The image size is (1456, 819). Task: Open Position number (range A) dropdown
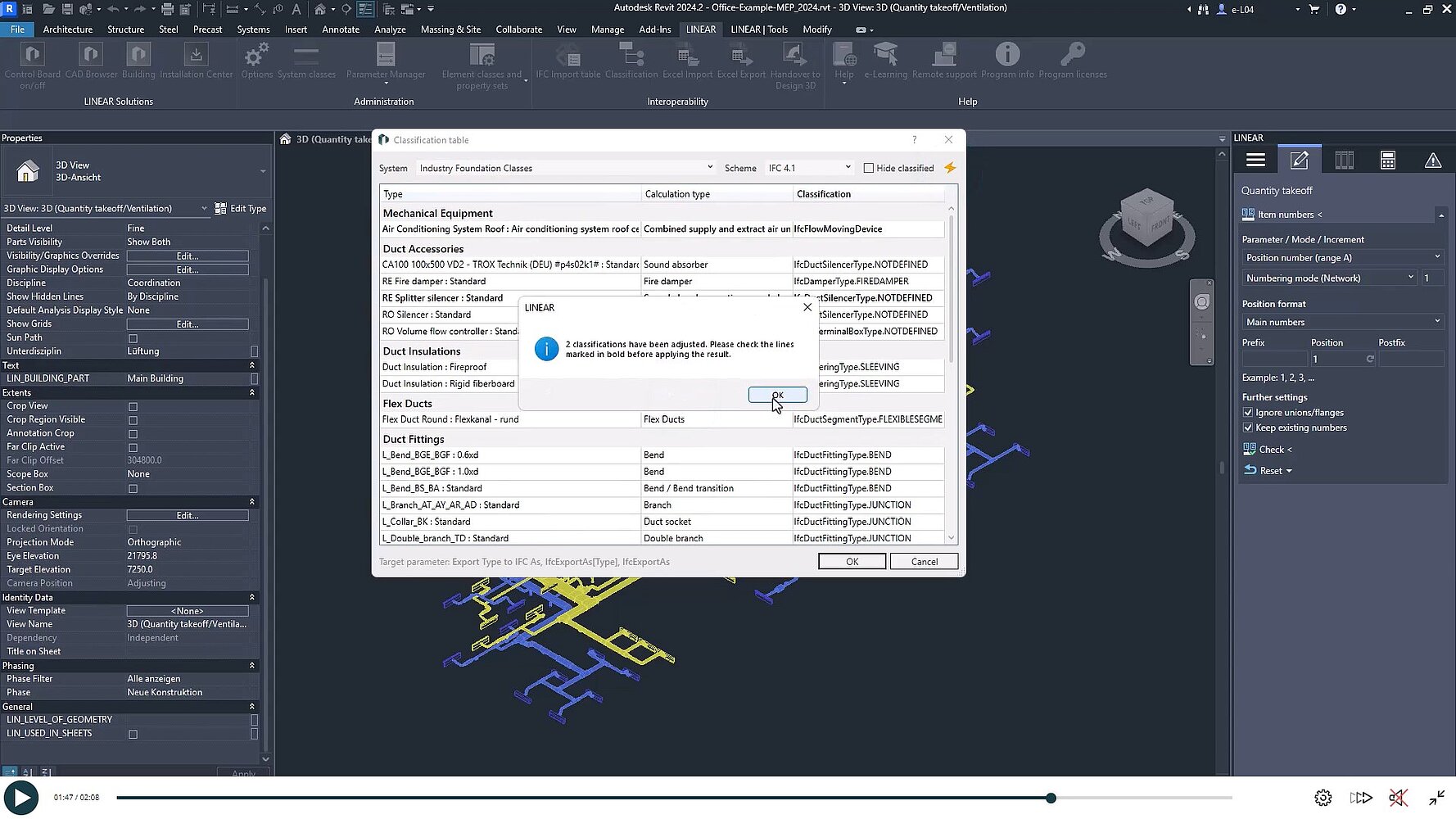[x=1342, y=257]
